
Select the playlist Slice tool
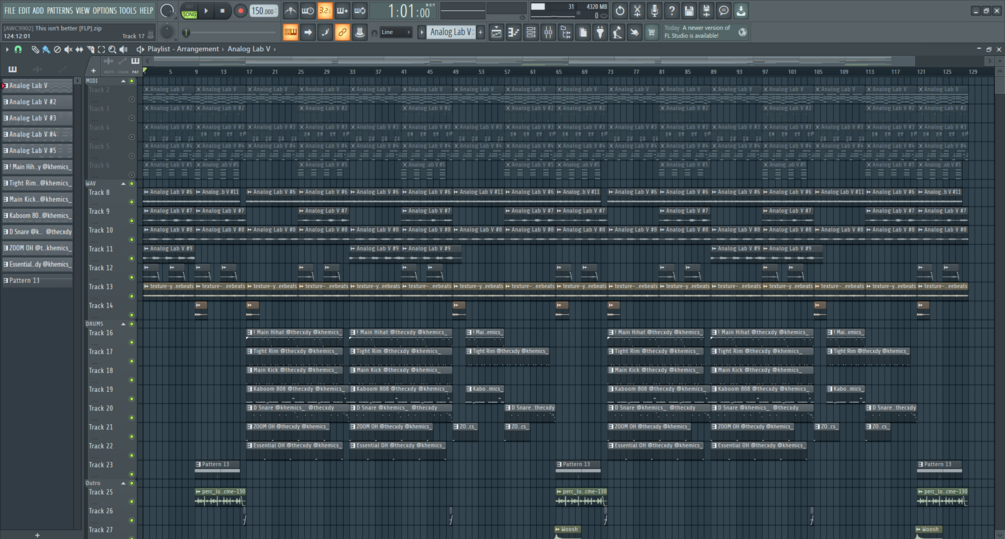(90, 49)
